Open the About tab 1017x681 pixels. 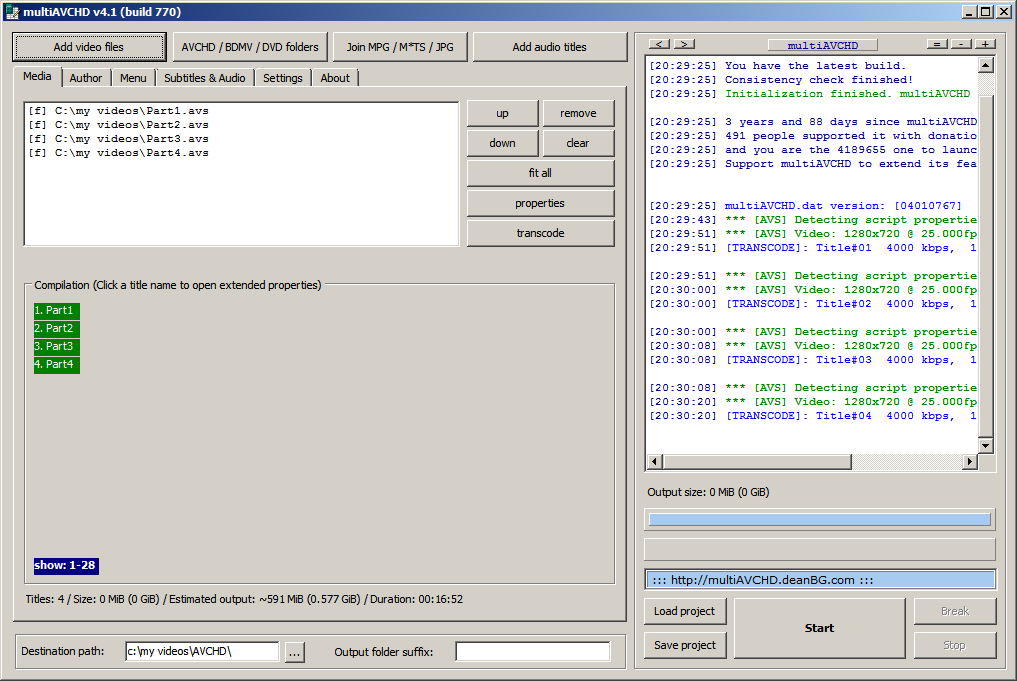[335, 78]
